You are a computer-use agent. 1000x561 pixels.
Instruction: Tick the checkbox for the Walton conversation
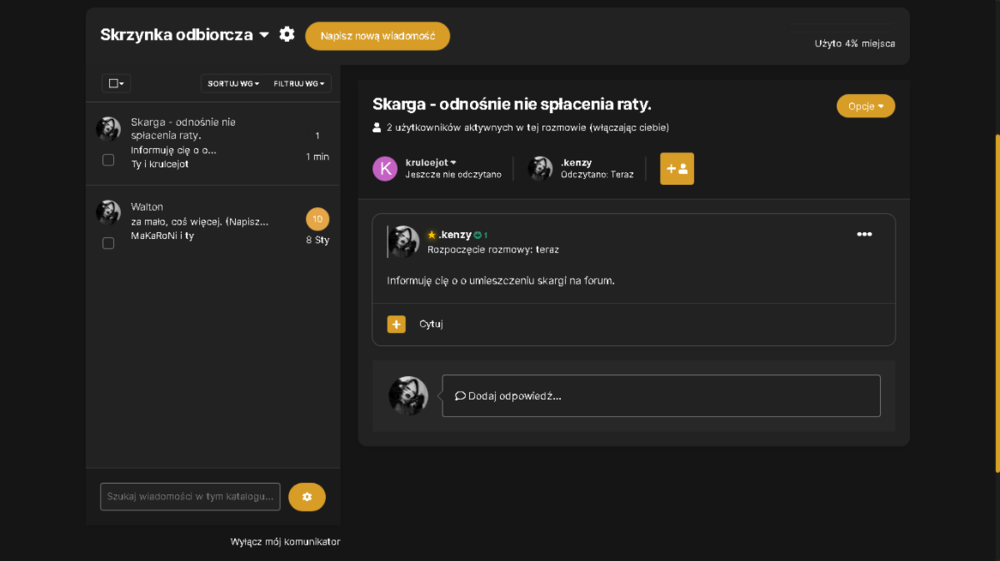pos(108,244)
